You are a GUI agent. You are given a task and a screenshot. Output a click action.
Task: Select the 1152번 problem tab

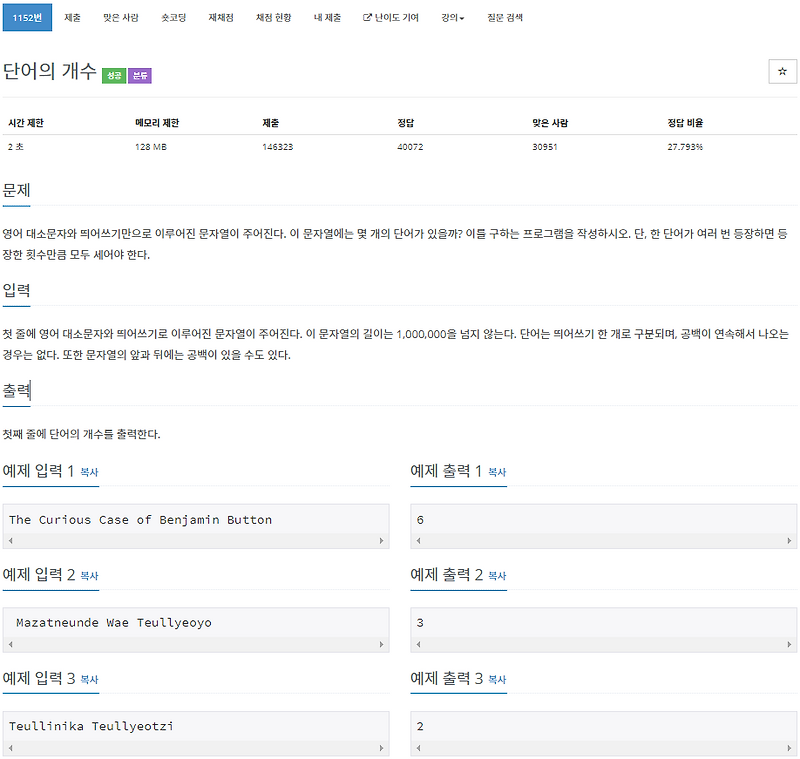28,17
